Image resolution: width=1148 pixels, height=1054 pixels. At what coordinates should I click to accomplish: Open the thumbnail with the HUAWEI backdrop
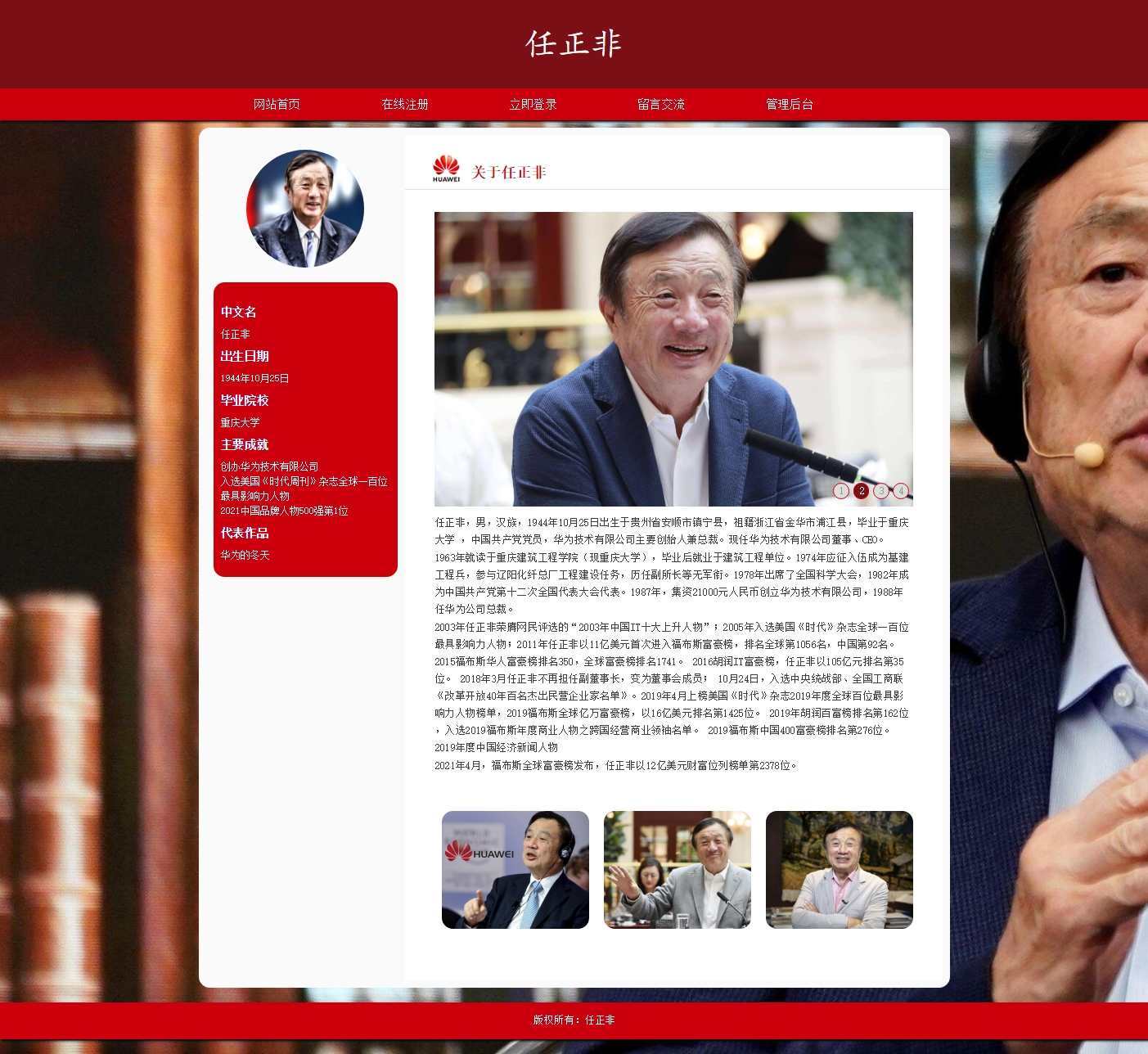[x=515, y=870]
